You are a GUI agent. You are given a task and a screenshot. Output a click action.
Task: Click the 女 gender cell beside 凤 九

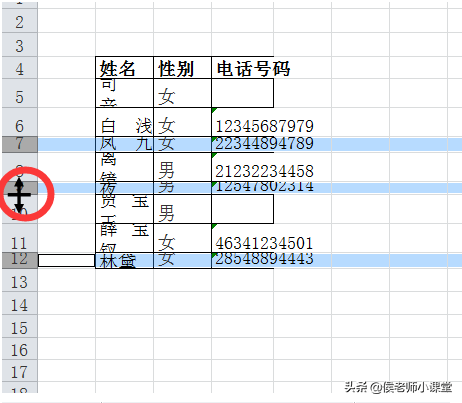182,144
